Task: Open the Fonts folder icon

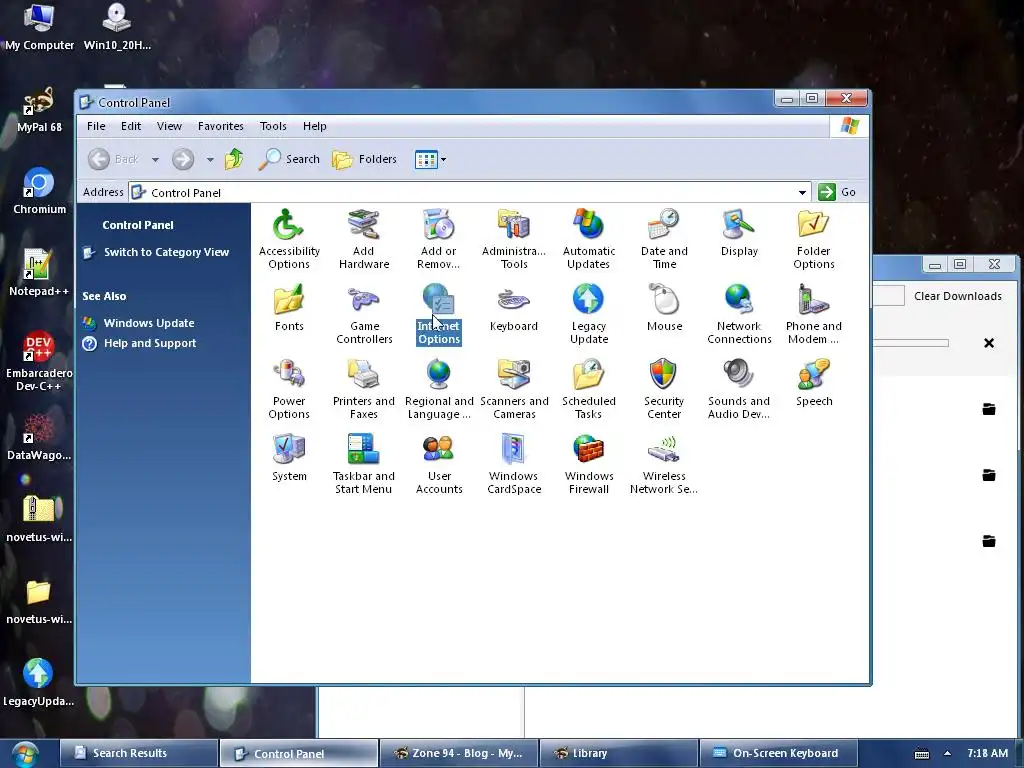Action: 289,308
